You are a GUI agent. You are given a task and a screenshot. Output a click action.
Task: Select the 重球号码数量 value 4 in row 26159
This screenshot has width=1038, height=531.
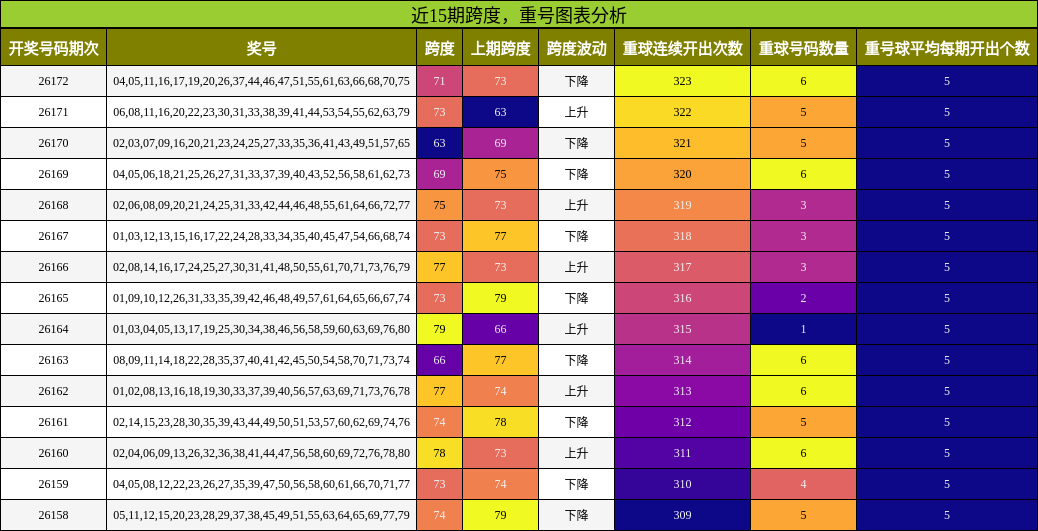[x=804, y=484]
